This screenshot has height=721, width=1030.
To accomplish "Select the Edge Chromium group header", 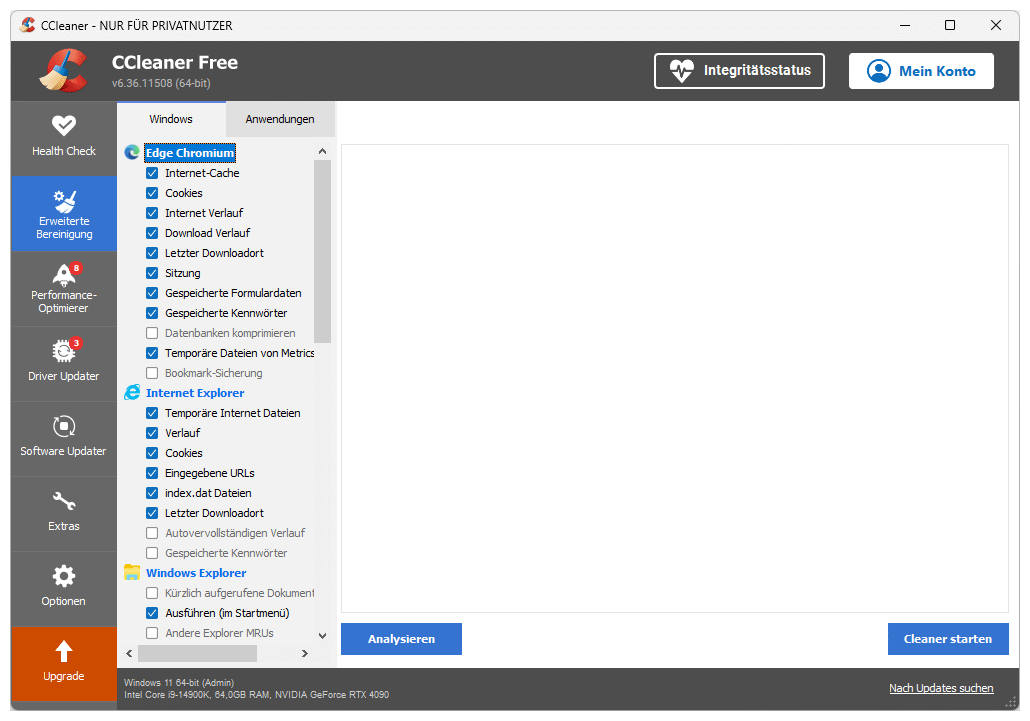I will 190,152.
